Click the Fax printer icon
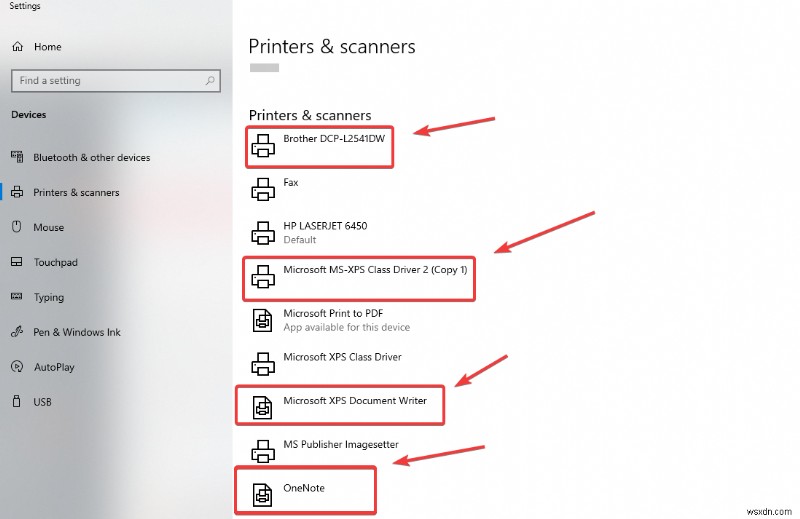Screen dimensions: 800x519 263,189
